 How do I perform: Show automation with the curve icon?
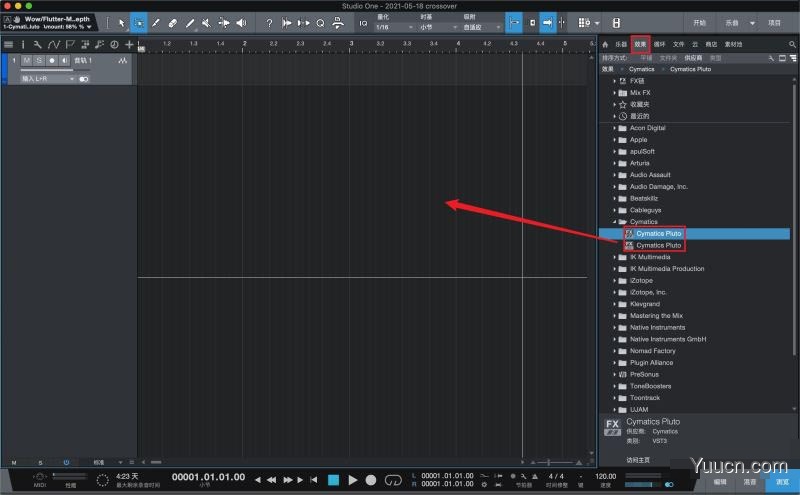coord(54,44)
